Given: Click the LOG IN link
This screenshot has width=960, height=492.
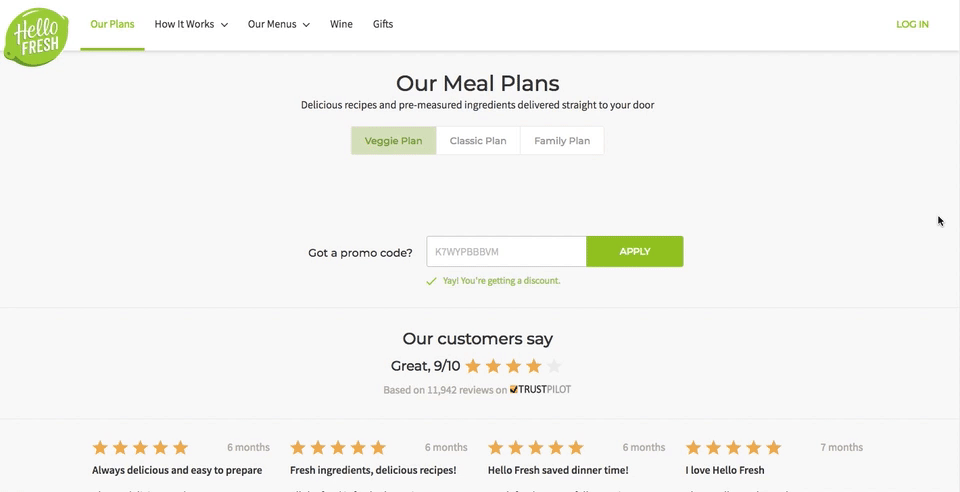Looking at the screenshot, I should (912, 24).
